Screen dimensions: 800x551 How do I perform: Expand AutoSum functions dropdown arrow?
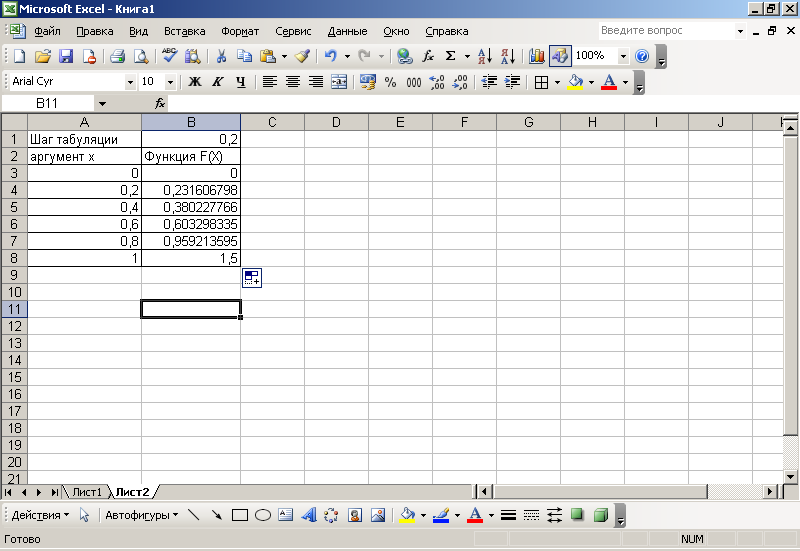pyautogui.click(x=467, y=56)
